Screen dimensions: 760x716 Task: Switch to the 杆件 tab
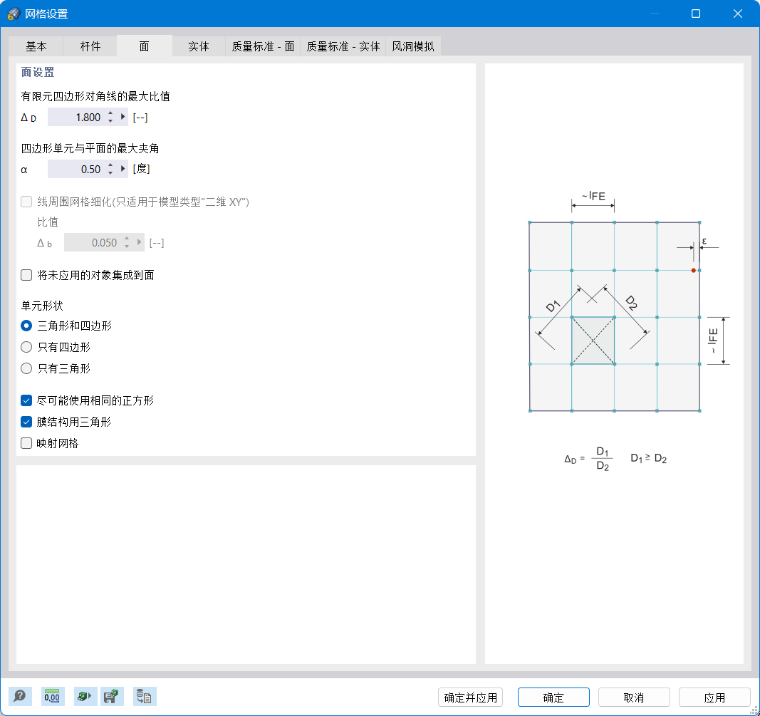click(90, 46)
